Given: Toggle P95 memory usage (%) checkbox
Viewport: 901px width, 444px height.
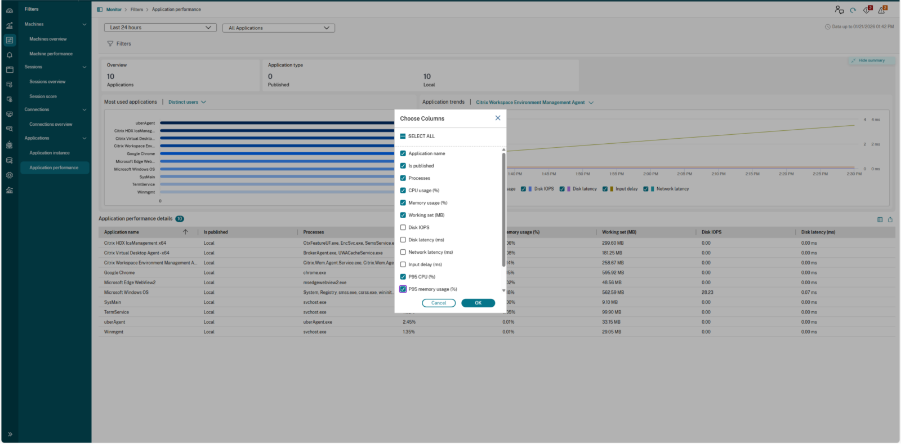Looking at the screenshot, I should coord(403,289).
